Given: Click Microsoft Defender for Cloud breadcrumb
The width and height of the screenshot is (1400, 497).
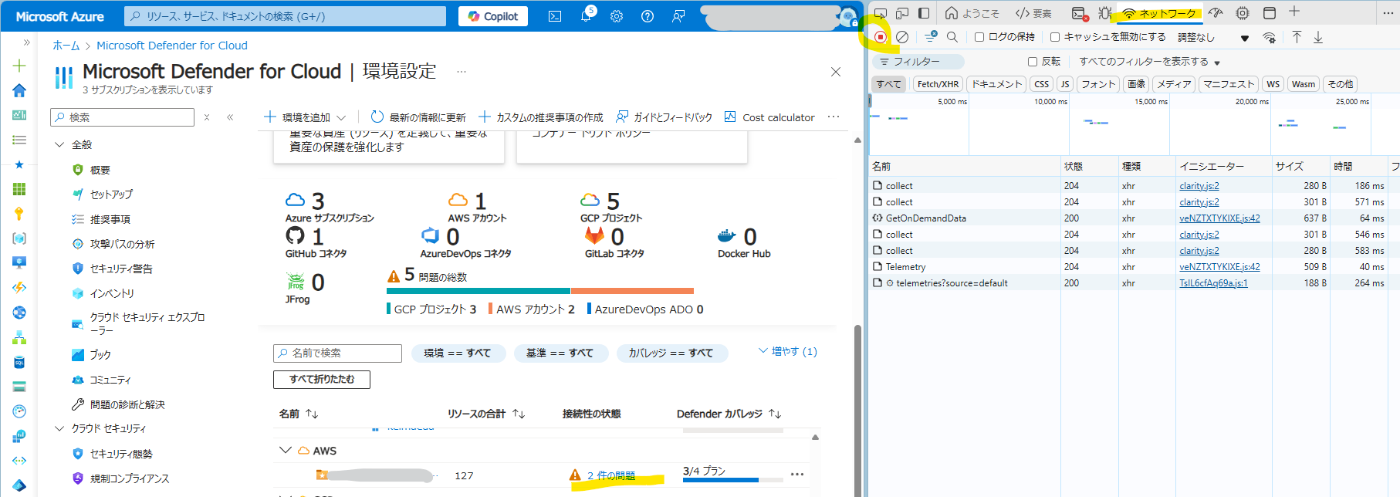Looking at the screenshot, I should 172,45.
